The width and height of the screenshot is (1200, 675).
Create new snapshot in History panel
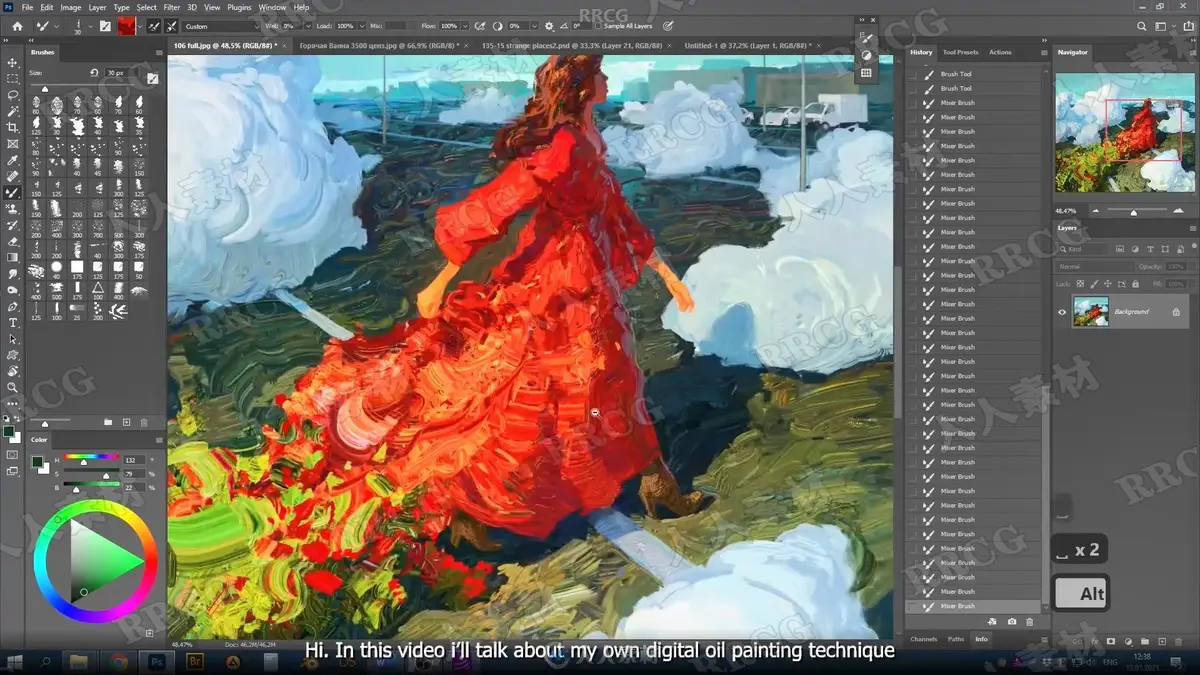tap(1012, 622)
